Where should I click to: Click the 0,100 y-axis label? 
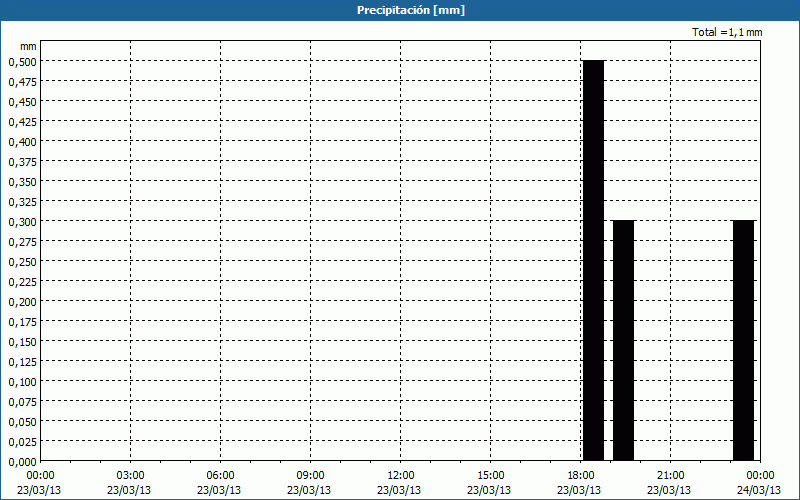pyautogui.click(x=22, y=382)
